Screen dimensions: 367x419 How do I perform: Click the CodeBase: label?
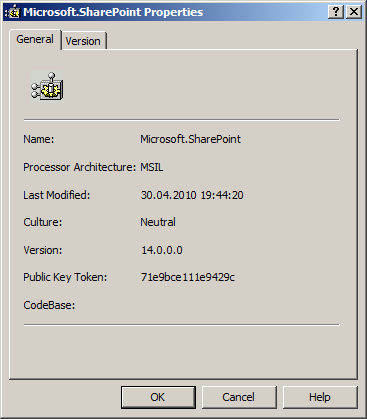pyautogui.click(x=49, y=305)
